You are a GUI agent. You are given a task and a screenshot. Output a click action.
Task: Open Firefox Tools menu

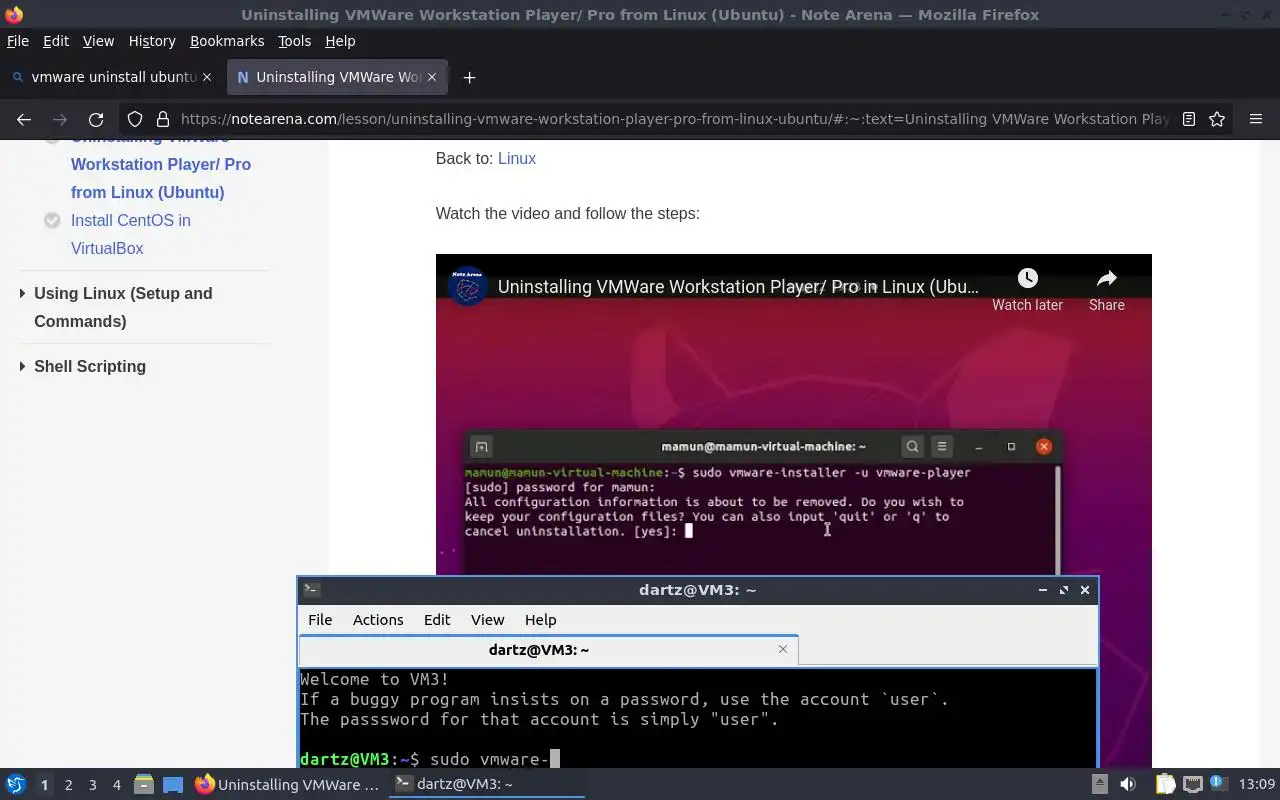[x=294, y=41]
